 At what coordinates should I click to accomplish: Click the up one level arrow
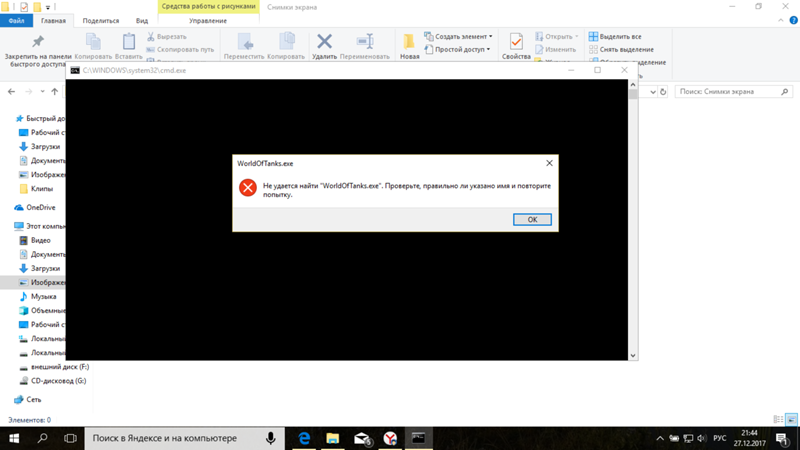[x=55, y=92]
